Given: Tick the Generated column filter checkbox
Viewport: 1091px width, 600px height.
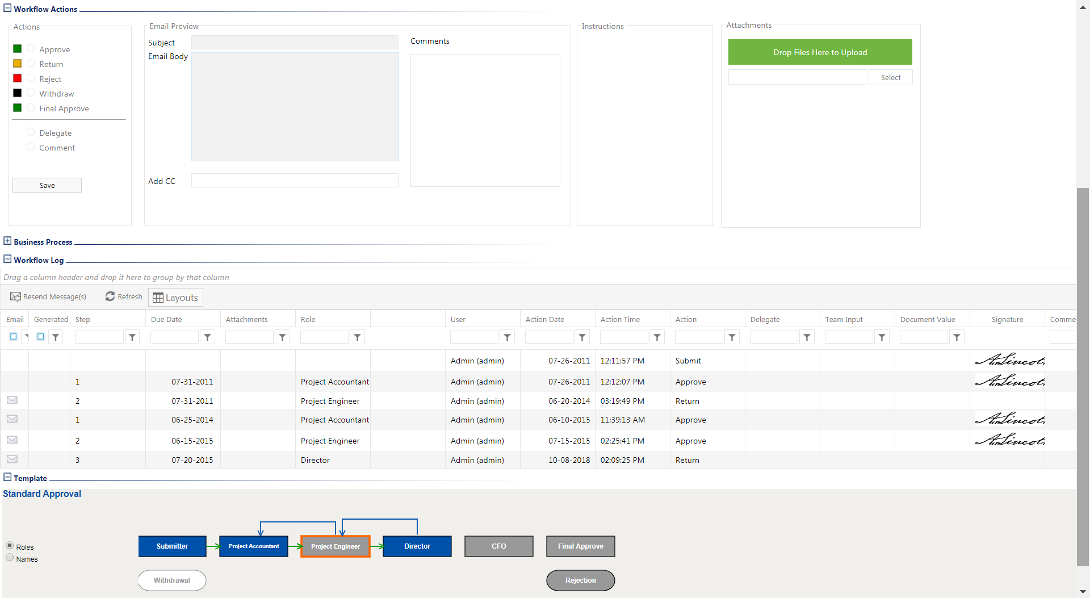Looking at the screenshot, I should click(40, 337).
